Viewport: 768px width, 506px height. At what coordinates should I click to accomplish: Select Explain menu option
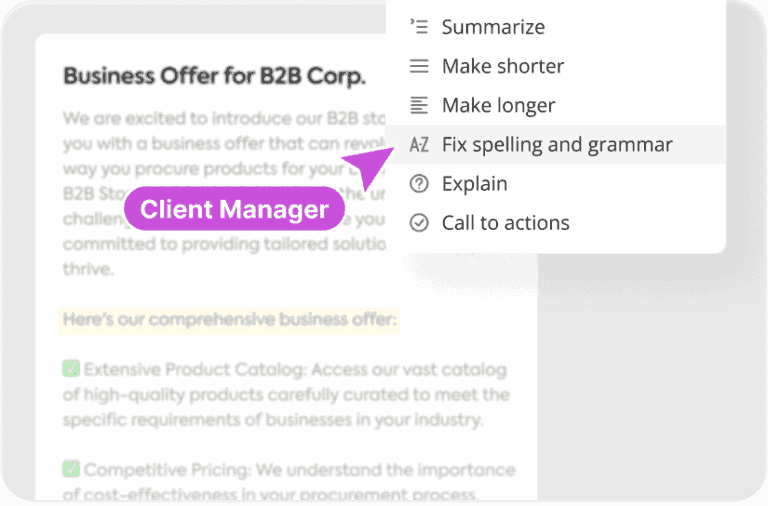474,184
